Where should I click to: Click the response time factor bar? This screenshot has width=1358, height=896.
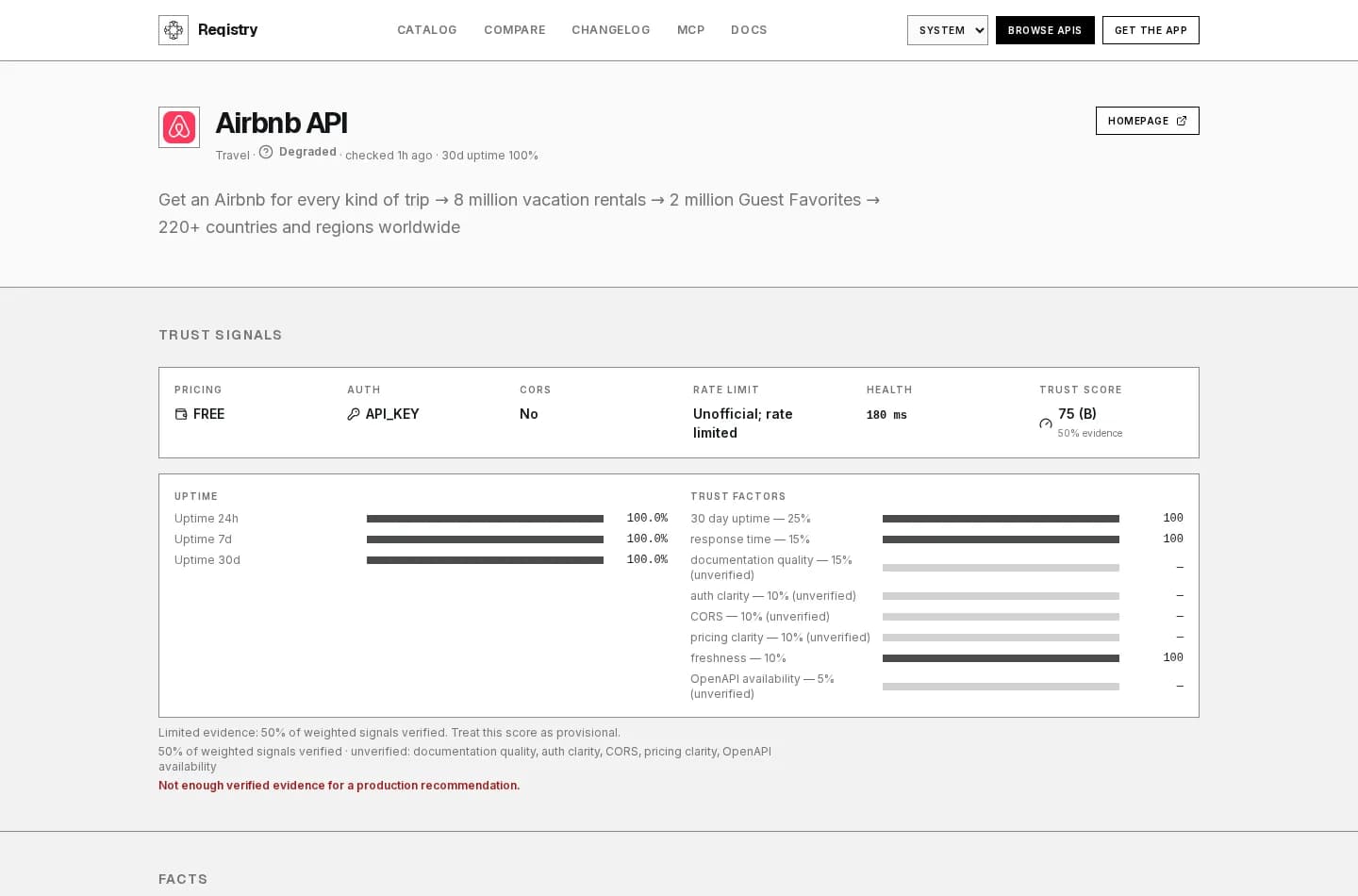tap(1001, 539)
